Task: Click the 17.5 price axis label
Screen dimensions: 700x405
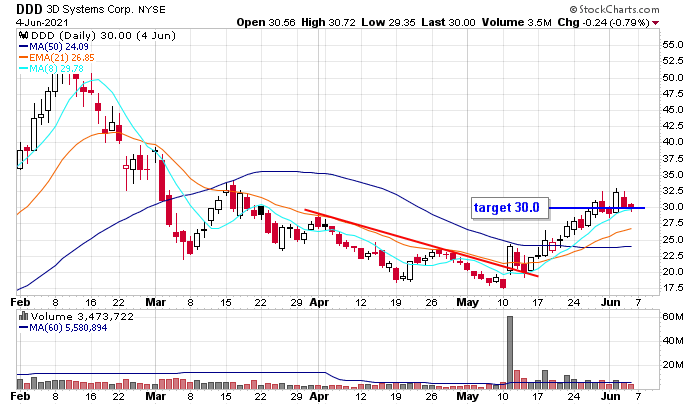Action: pyautogui.click(x=673, y=288)
